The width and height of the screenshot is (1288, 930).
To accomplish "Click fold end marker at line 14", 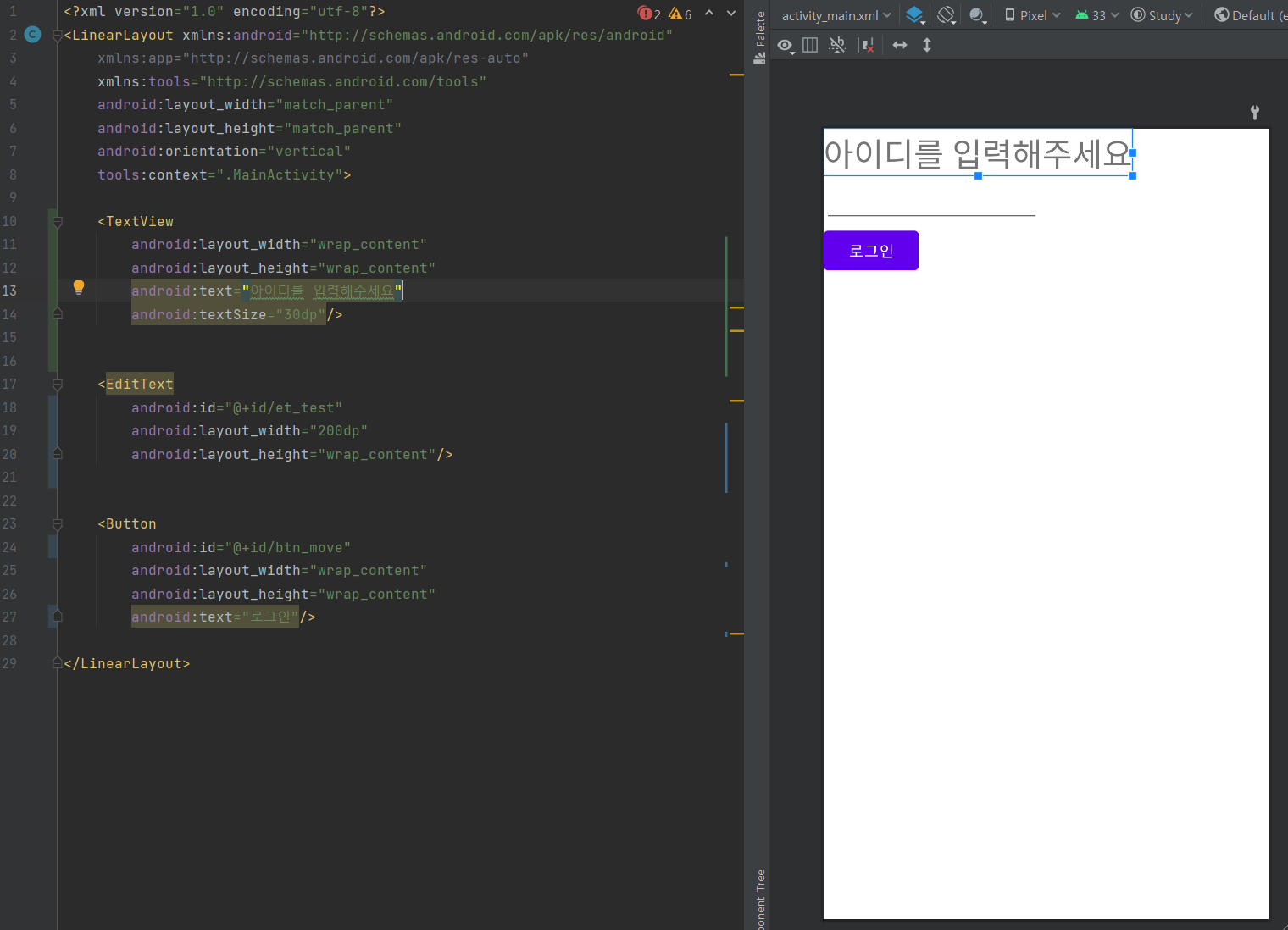I will (58, 314).
